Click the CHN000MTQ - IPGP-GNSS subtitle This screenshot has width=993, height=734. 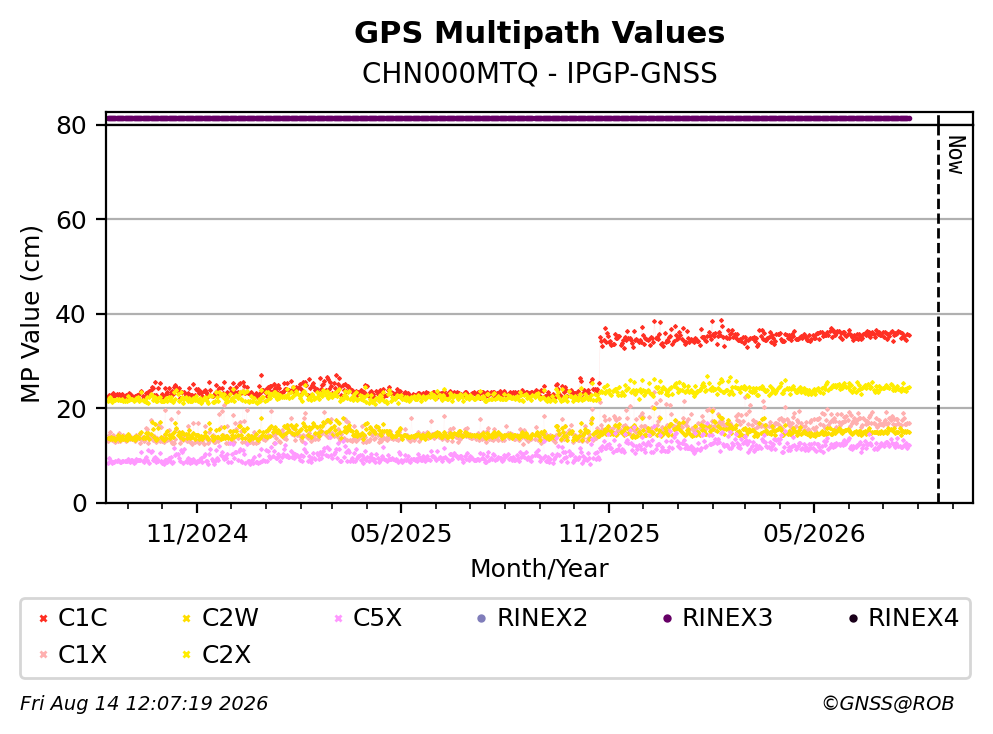pyautogui.click(x=540, y=73)
